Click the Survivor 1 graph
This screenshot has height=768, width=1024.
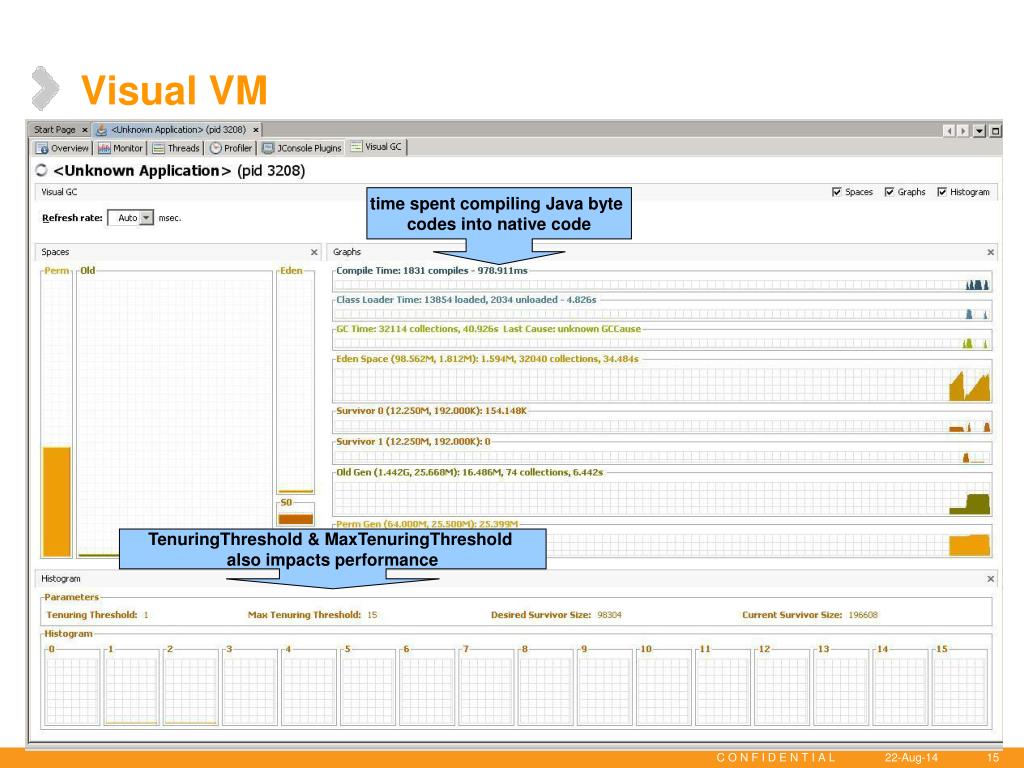[662, 453]
